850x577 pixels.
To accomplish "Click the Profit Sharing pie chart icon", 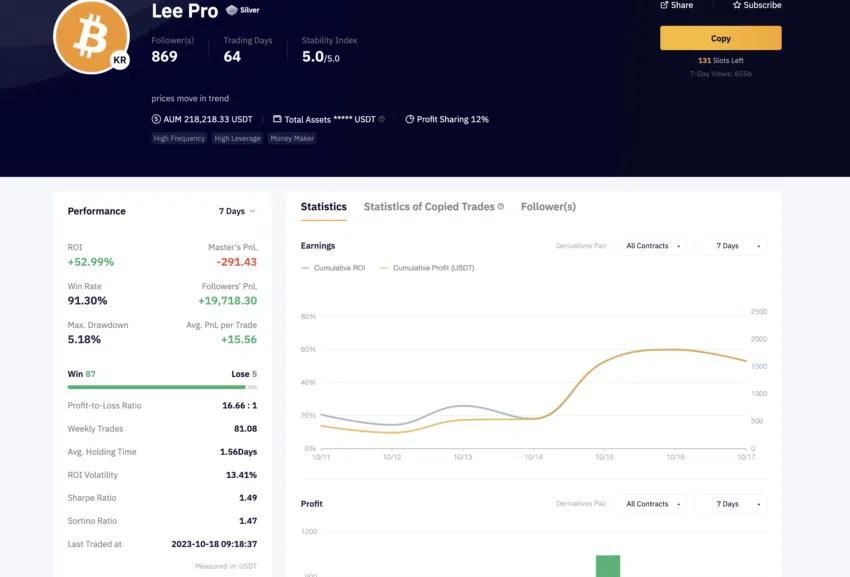I will point(409,118).
